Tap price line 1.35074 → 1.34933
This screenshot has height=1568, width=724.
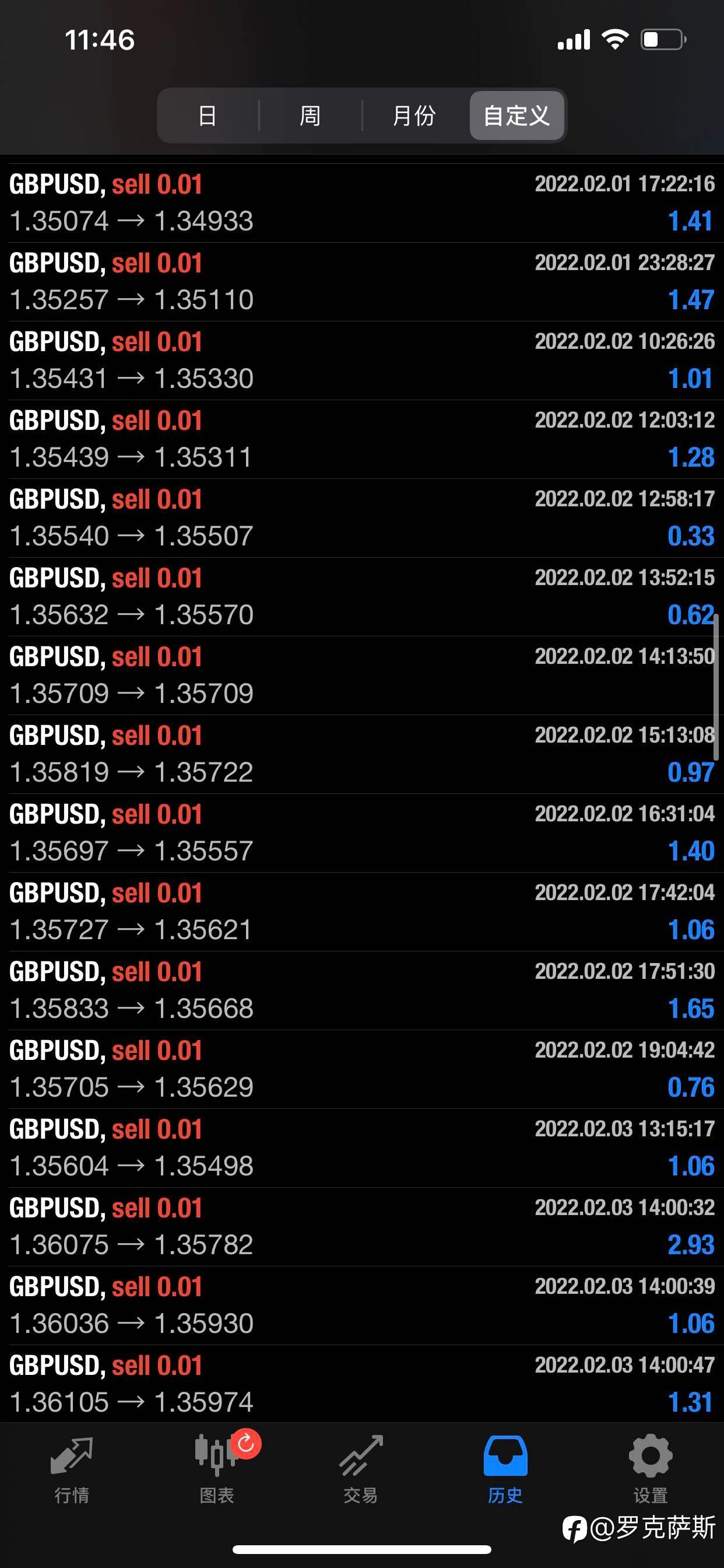(131, 221)
